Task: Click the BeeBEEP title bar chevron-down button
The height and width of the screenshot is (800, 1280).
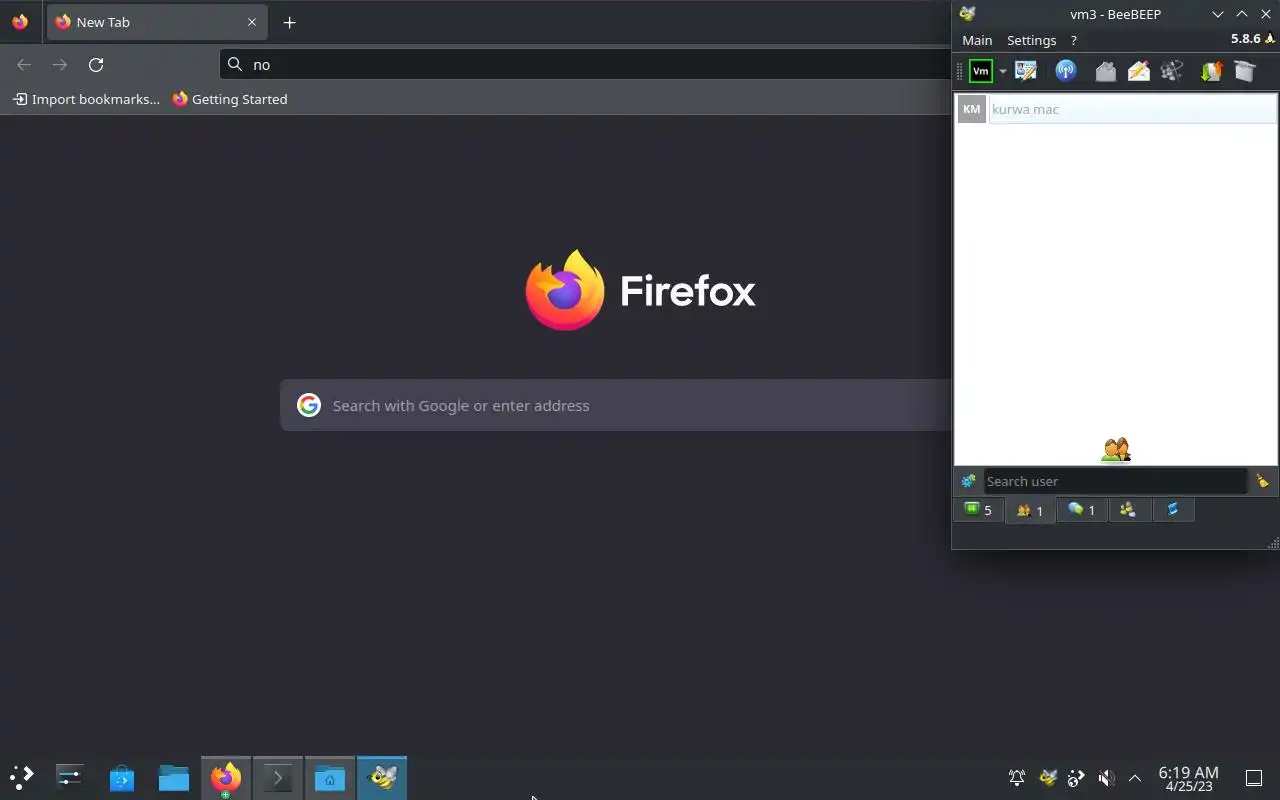Action: [x=1218, y=14]
